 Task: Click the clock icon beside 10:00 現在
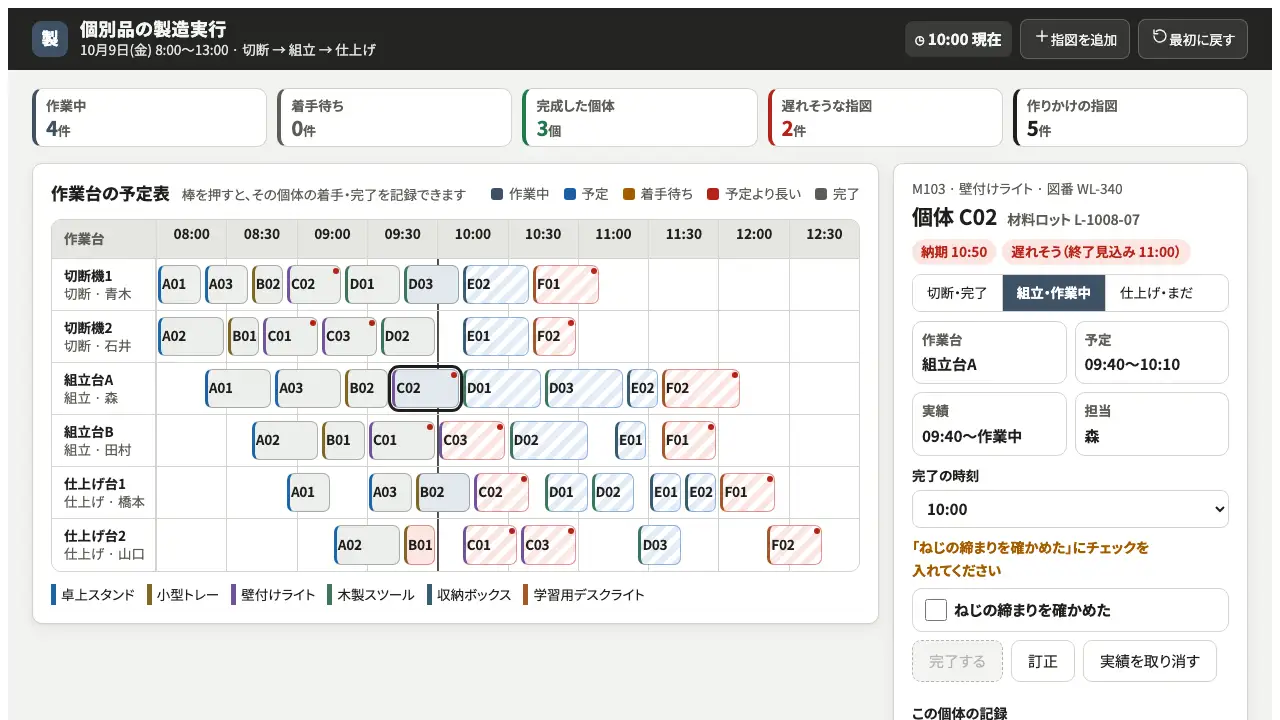[x=920, y=41]
